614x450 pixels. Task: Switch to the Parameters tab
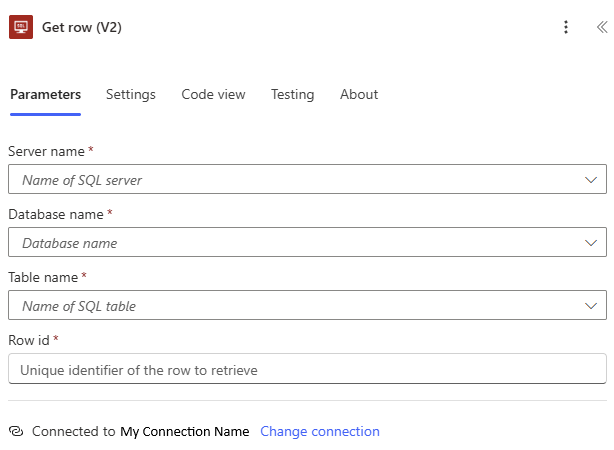45,94
